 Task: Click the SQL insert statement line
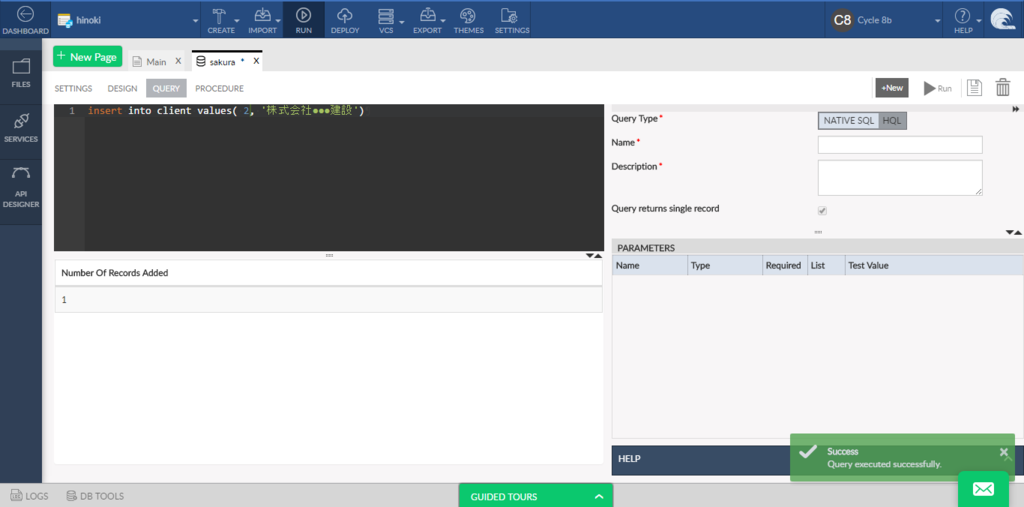click(x=225, y=111)
